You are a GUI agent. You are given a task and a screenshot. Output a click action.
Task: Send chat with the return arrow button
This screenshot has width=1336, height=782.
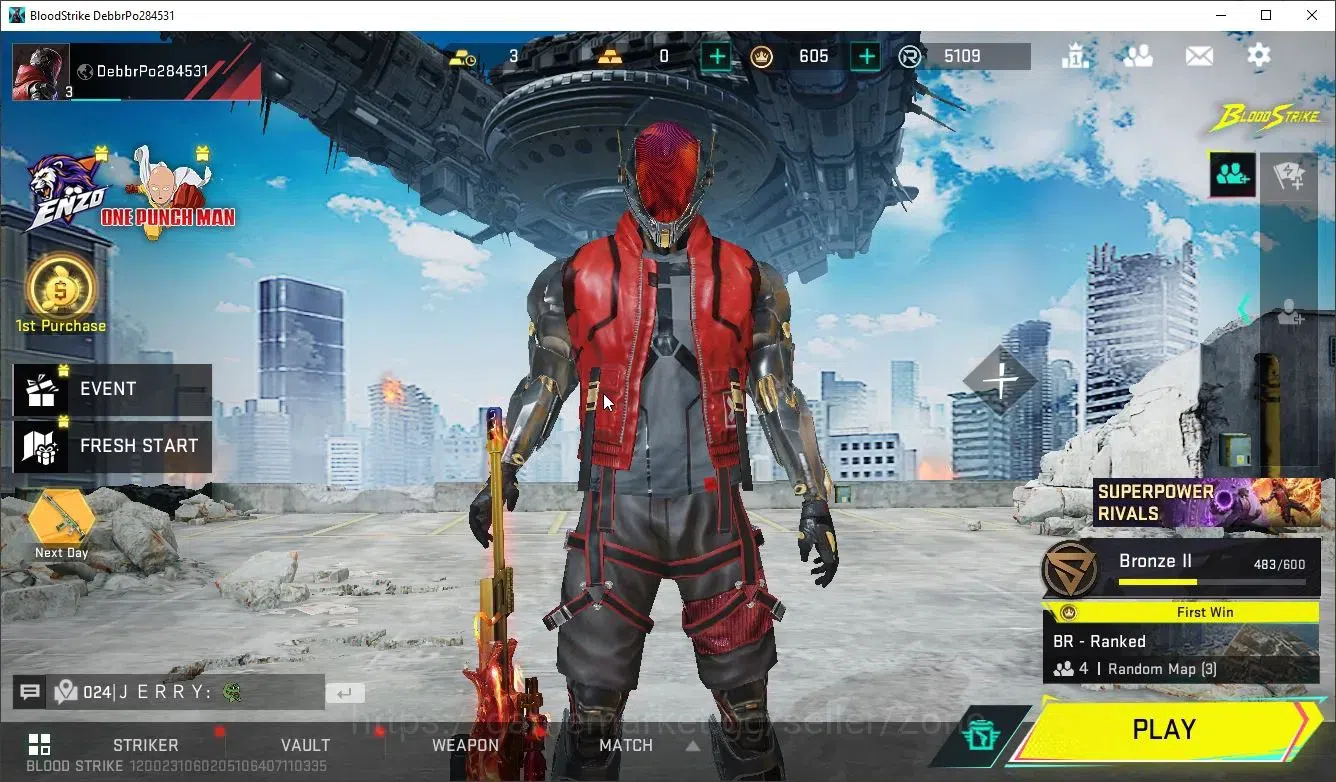[x=345, y=693]
